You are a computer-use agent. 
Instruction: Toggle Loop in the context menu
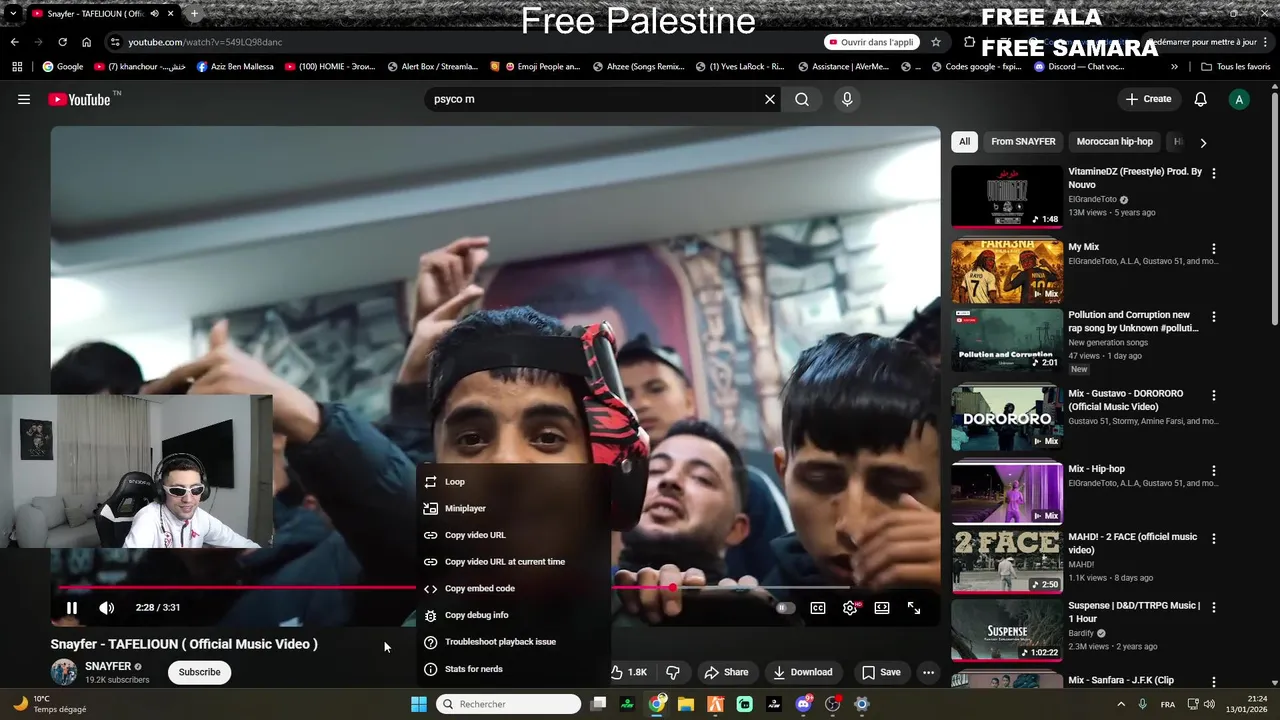tap(514, 482)
